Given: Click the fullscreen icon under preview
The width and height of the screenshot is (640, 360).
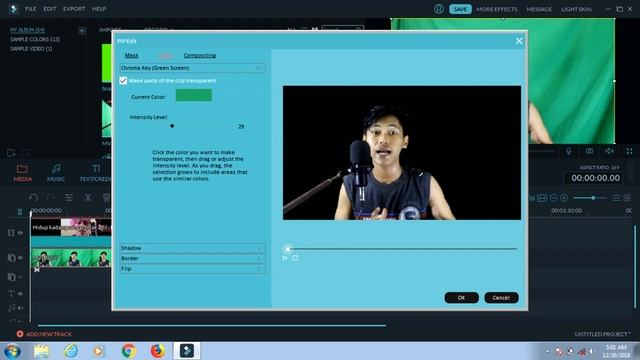Looking at the screenshot, I should point(629,151).
